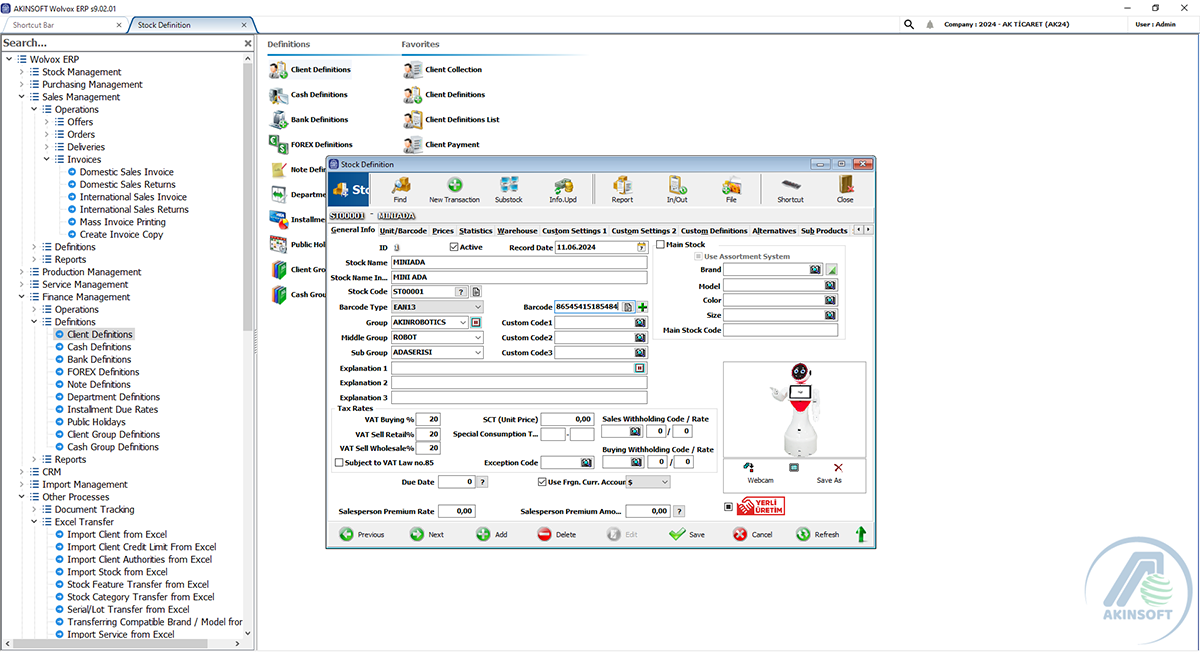The image size is (1200, 653).
Task: Click the Save As icon under picture
Action: click(x=838, y=467)
